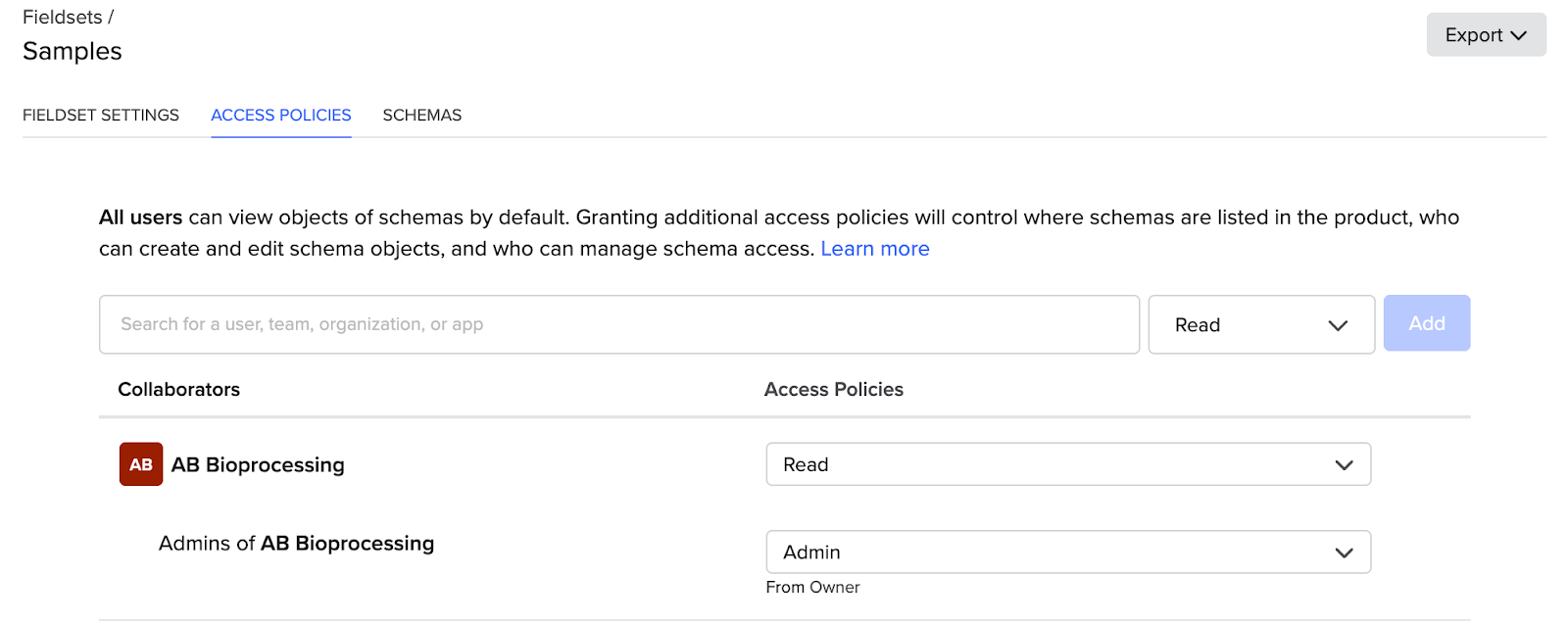Follow the Learn more link

tap(874, 249)
